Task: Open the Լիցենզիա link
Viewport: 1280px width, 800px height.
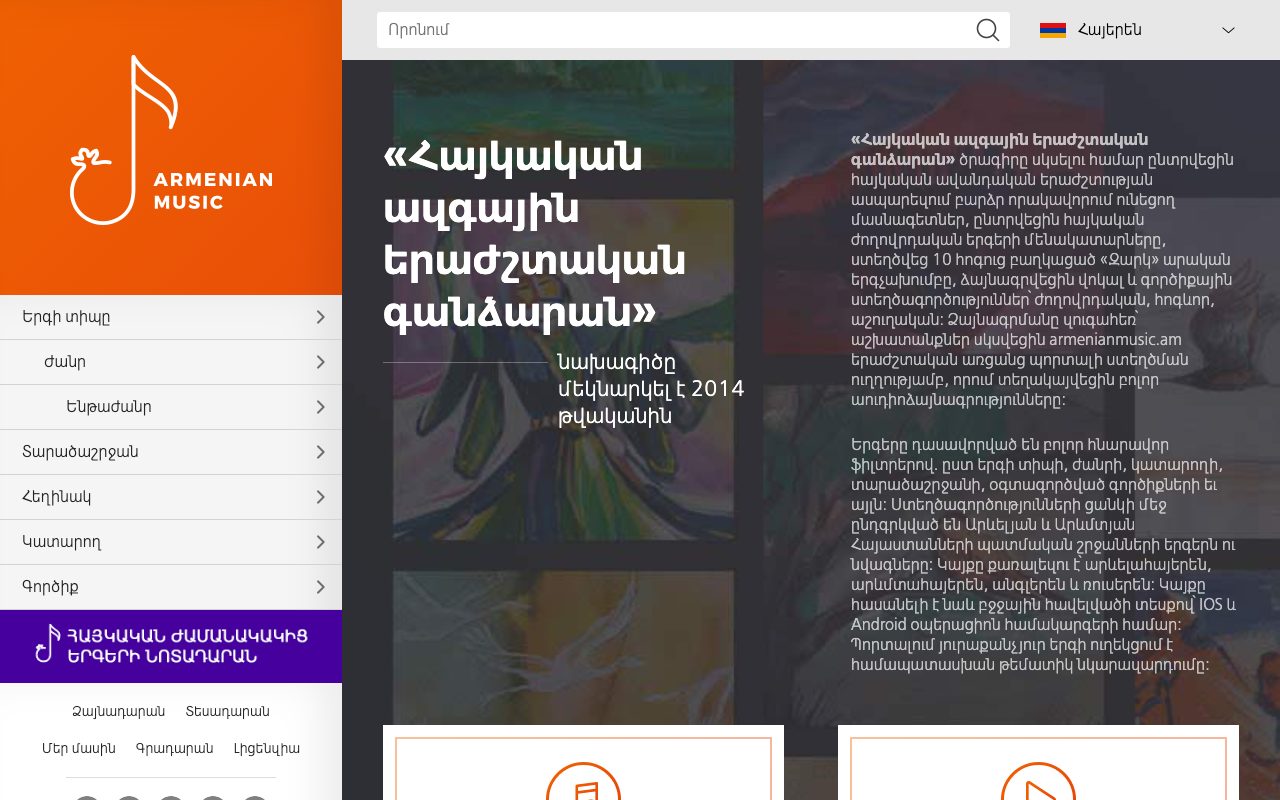Action: (267, 748)
